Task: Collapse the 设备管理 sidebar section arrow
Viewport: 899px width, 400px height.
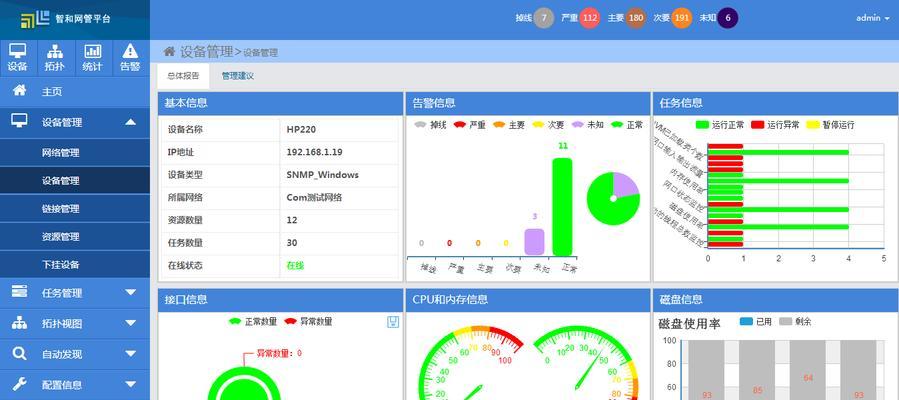Action: pos(131,121)
